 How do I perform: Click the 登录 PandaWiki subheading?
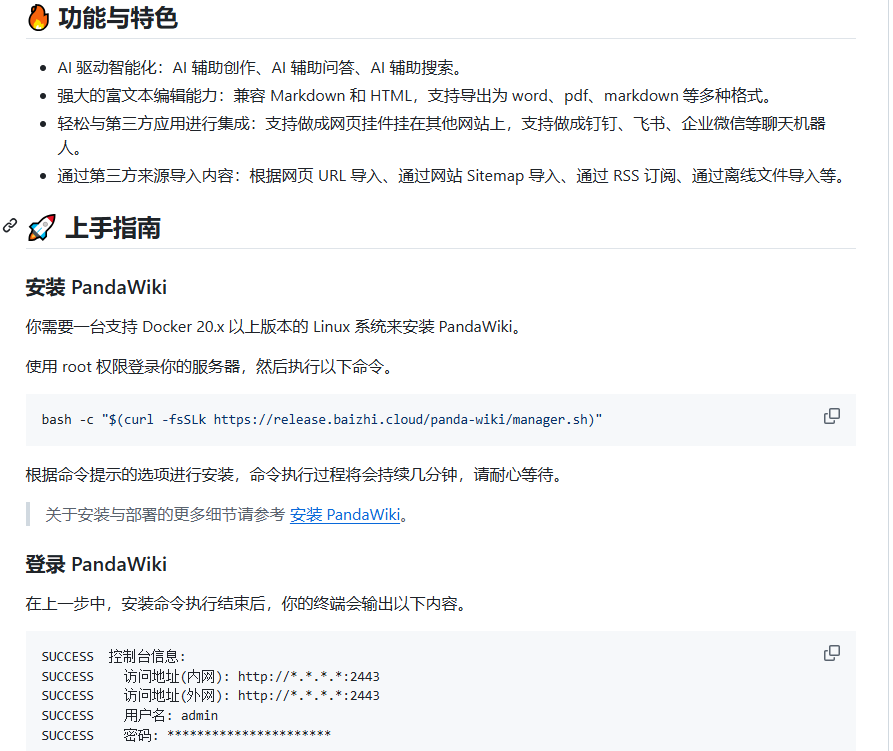coord(96,564)
